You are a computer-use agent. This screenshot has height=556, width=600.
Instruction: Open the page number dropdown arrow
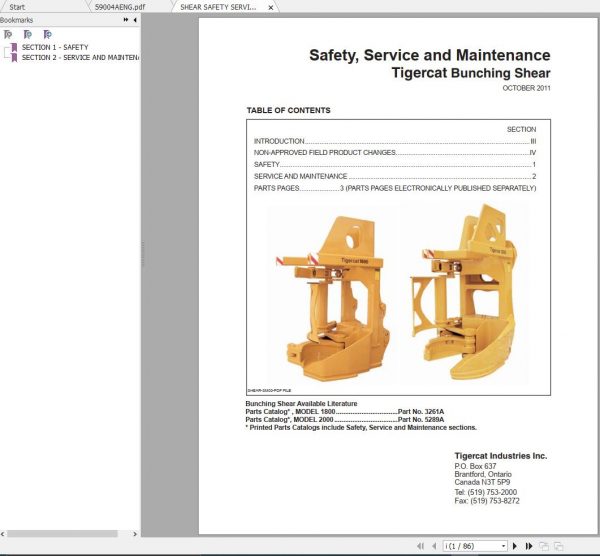[504, 546]
